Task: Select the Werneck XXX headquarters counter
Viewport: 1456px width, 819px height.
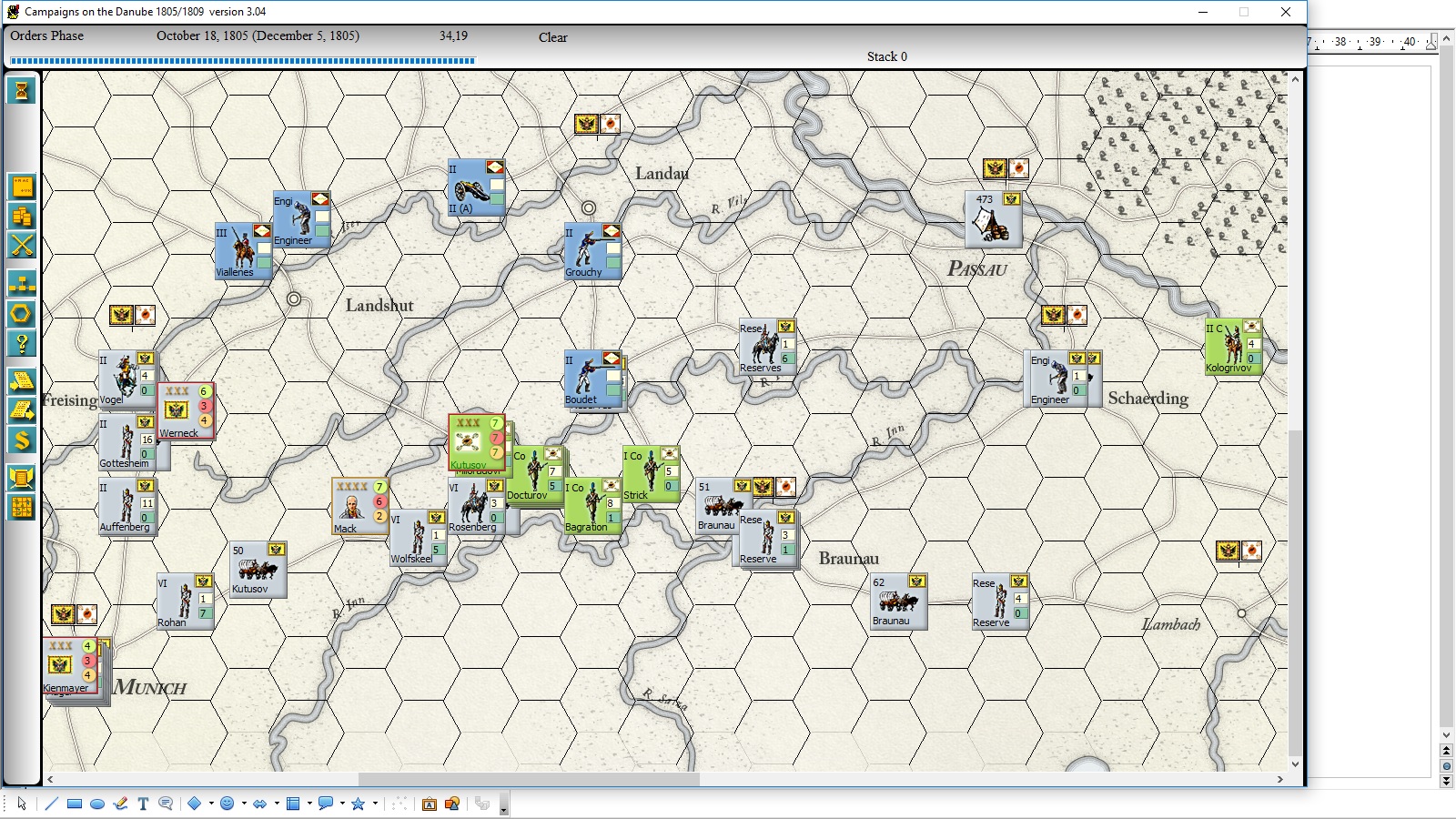Action: pyautogui.click(x=186, y=410)
